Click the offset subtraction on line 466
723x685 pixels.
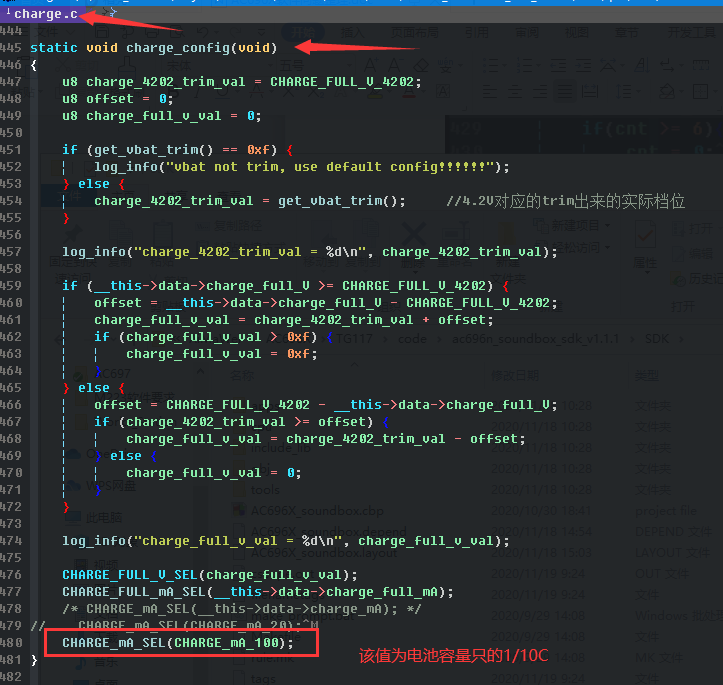[x=326, y=405]
